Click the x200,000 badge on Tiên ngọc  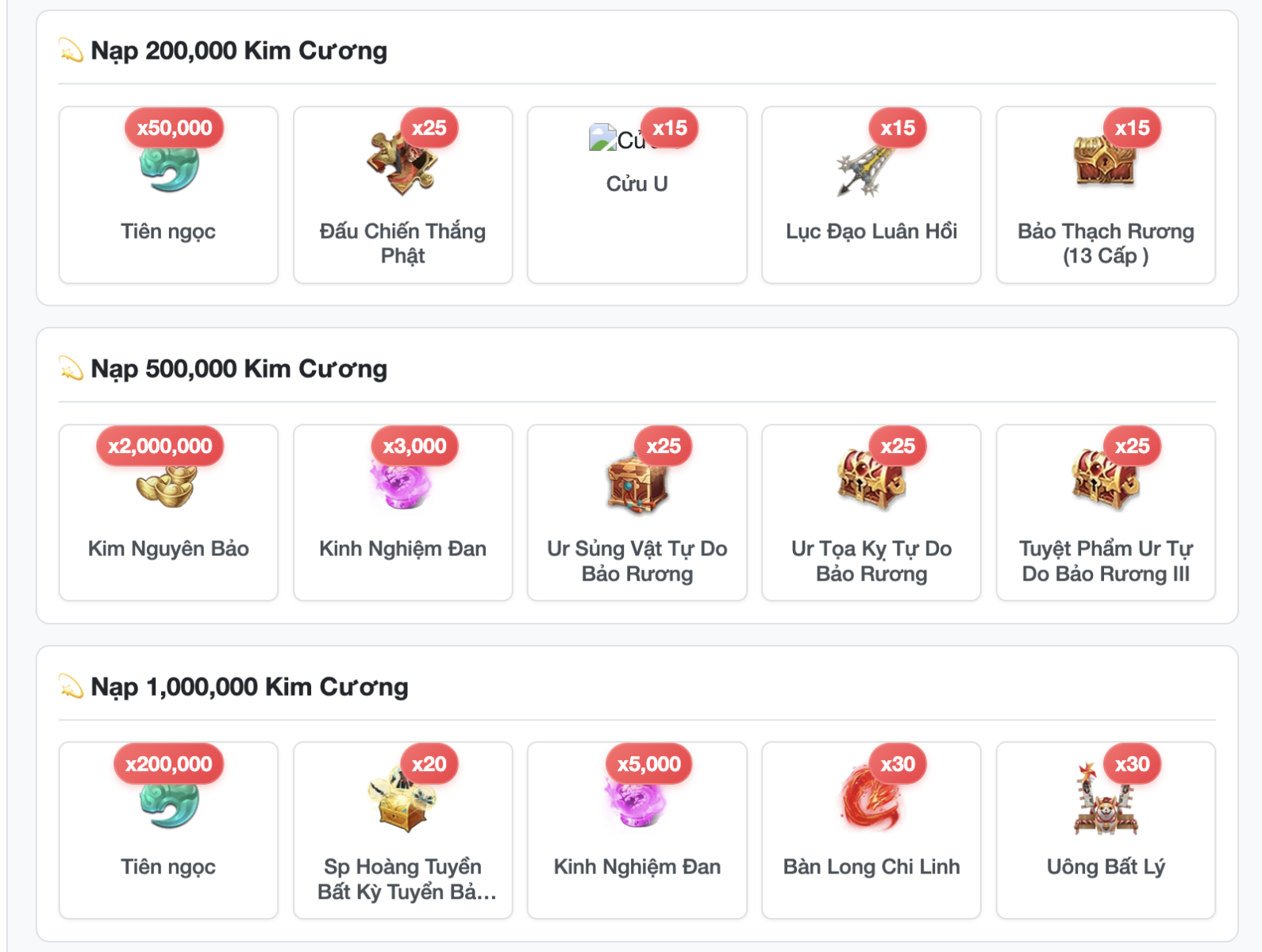[168, 764]
